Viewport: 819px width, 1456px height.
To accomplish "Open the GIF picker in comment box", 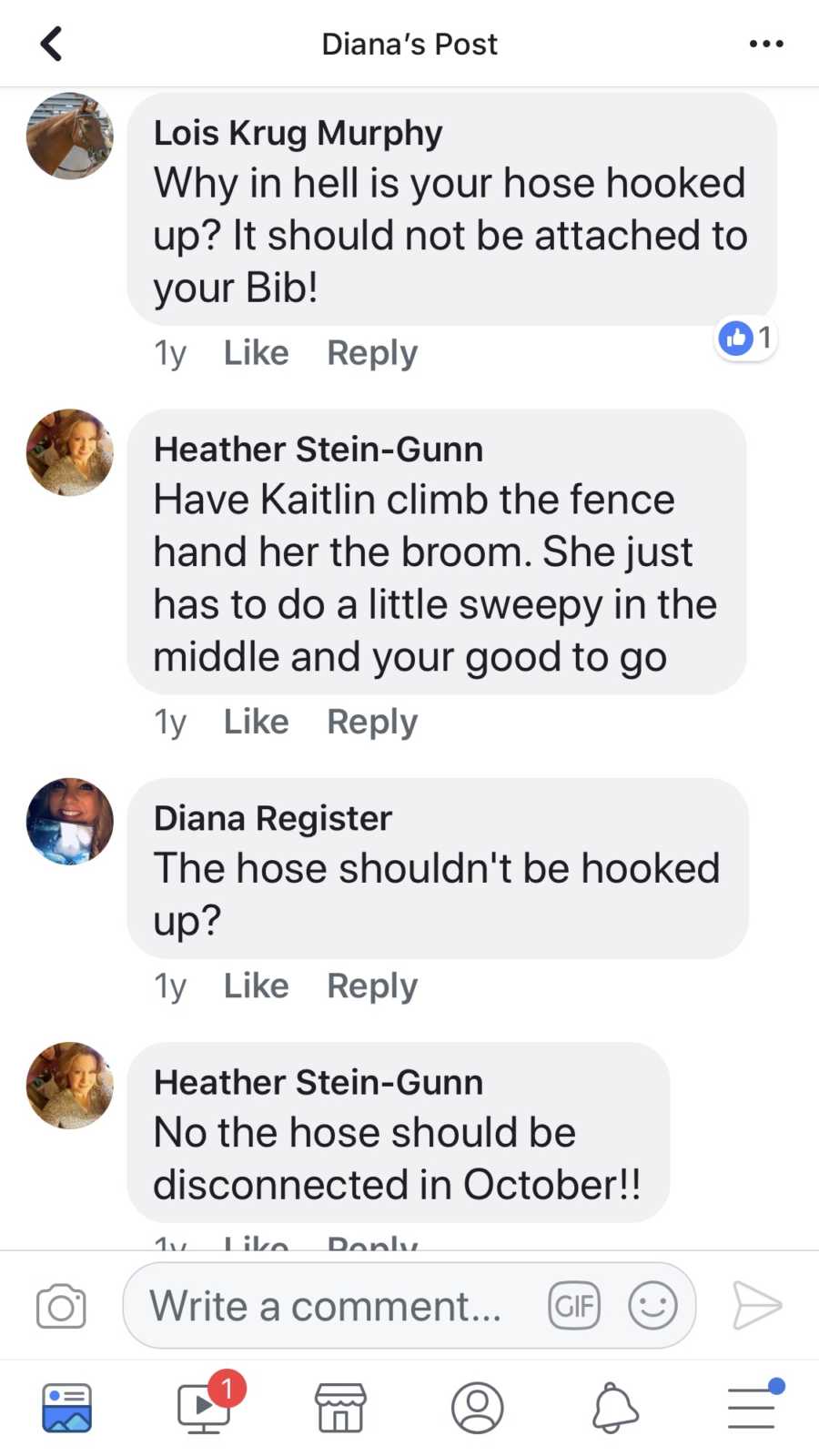I will pyautogui.click(x=574, y=1306).
